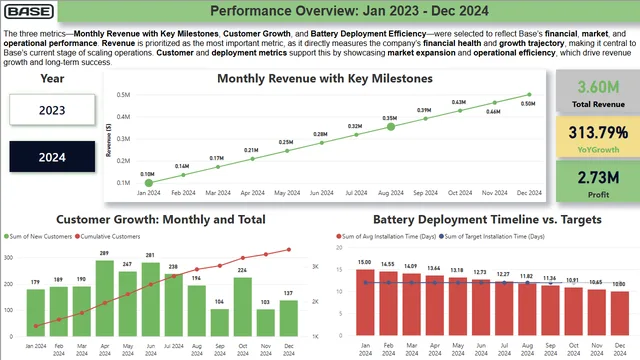Select the Mar 2024 installation time bar (14.09)
640x360 pixels.
[412, 304]
